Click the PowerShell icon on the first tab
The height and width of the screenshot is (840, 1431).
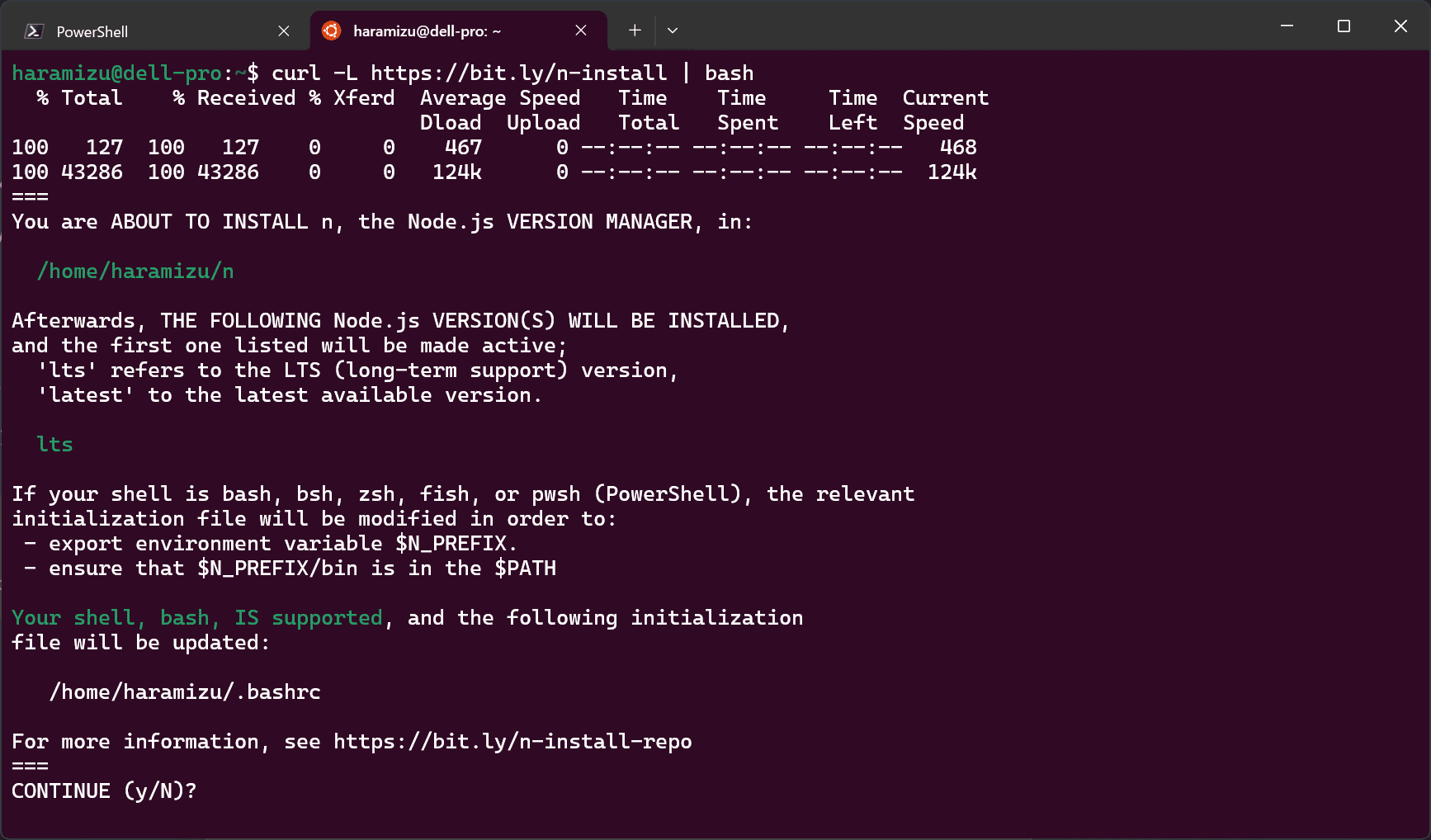click(x=34, y=31)
